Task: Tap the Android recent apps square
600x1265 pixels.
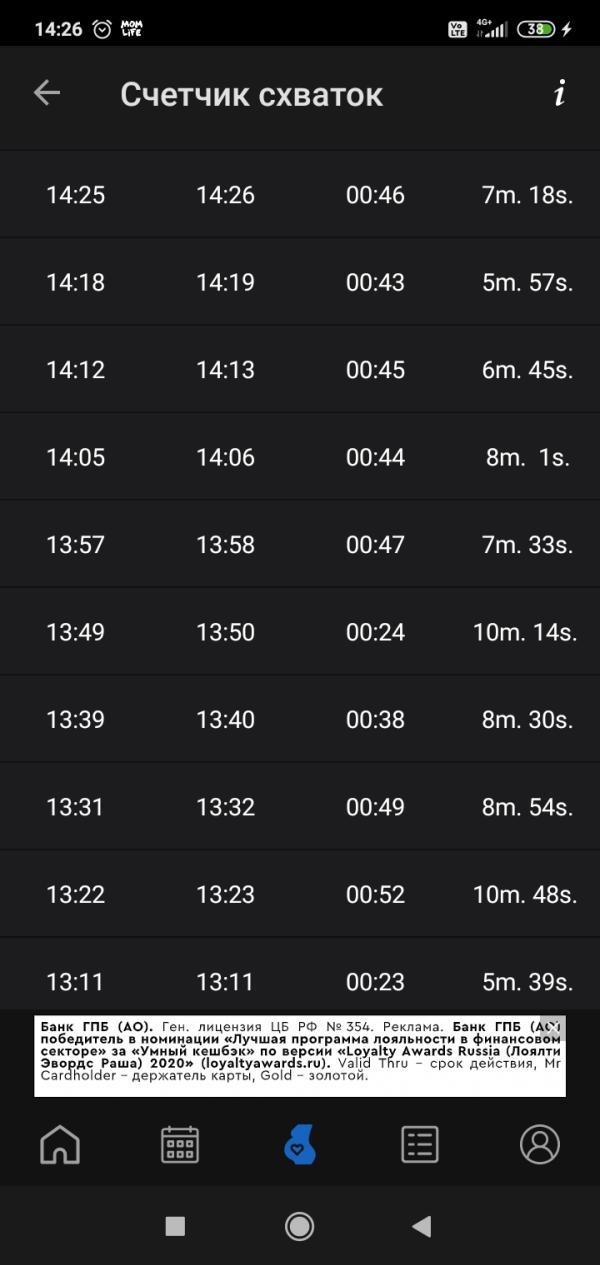Action: (175, 1226)
